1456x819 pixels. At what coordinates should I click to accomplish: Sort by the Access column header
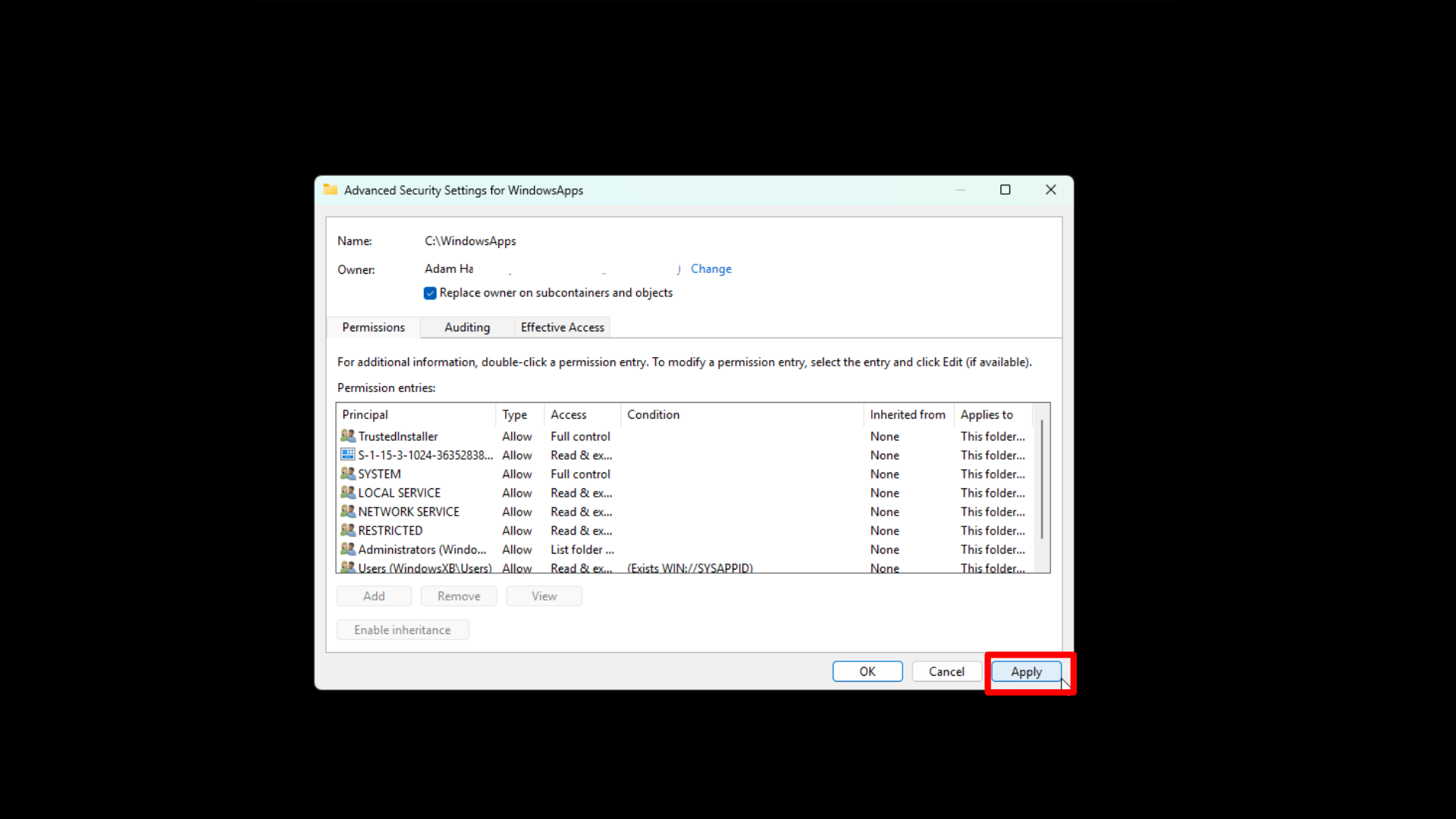568,414
